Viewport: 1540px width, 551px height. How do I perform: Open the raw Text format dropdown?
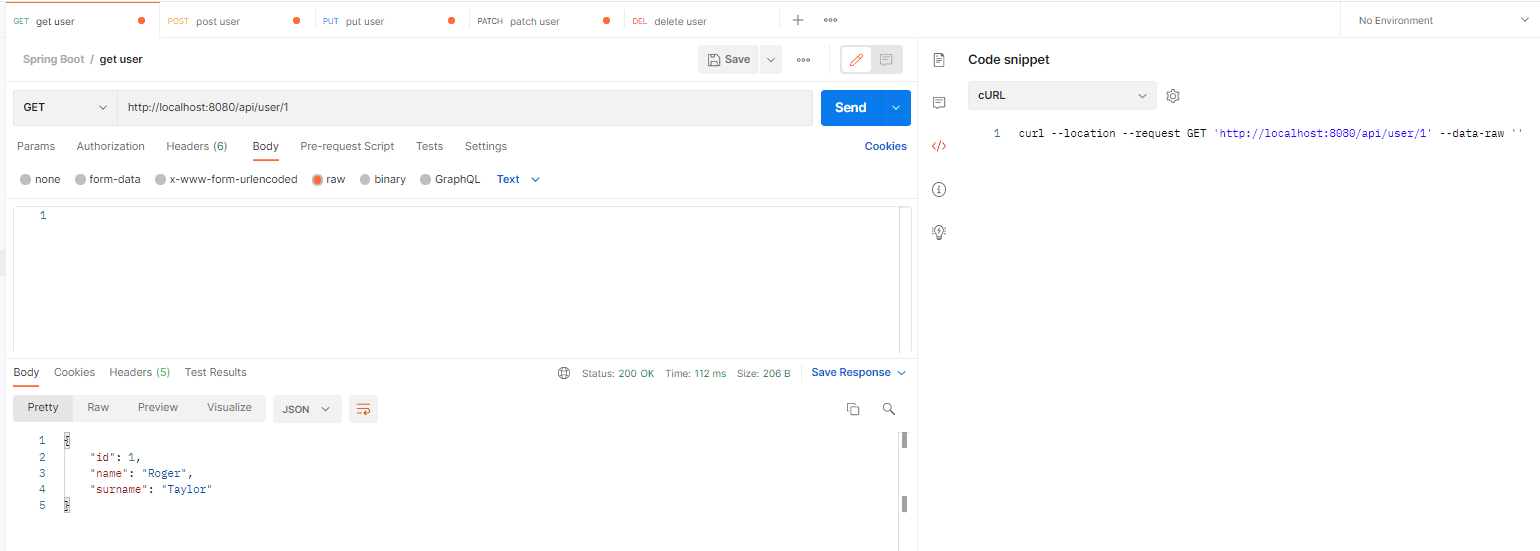[518, 180]
